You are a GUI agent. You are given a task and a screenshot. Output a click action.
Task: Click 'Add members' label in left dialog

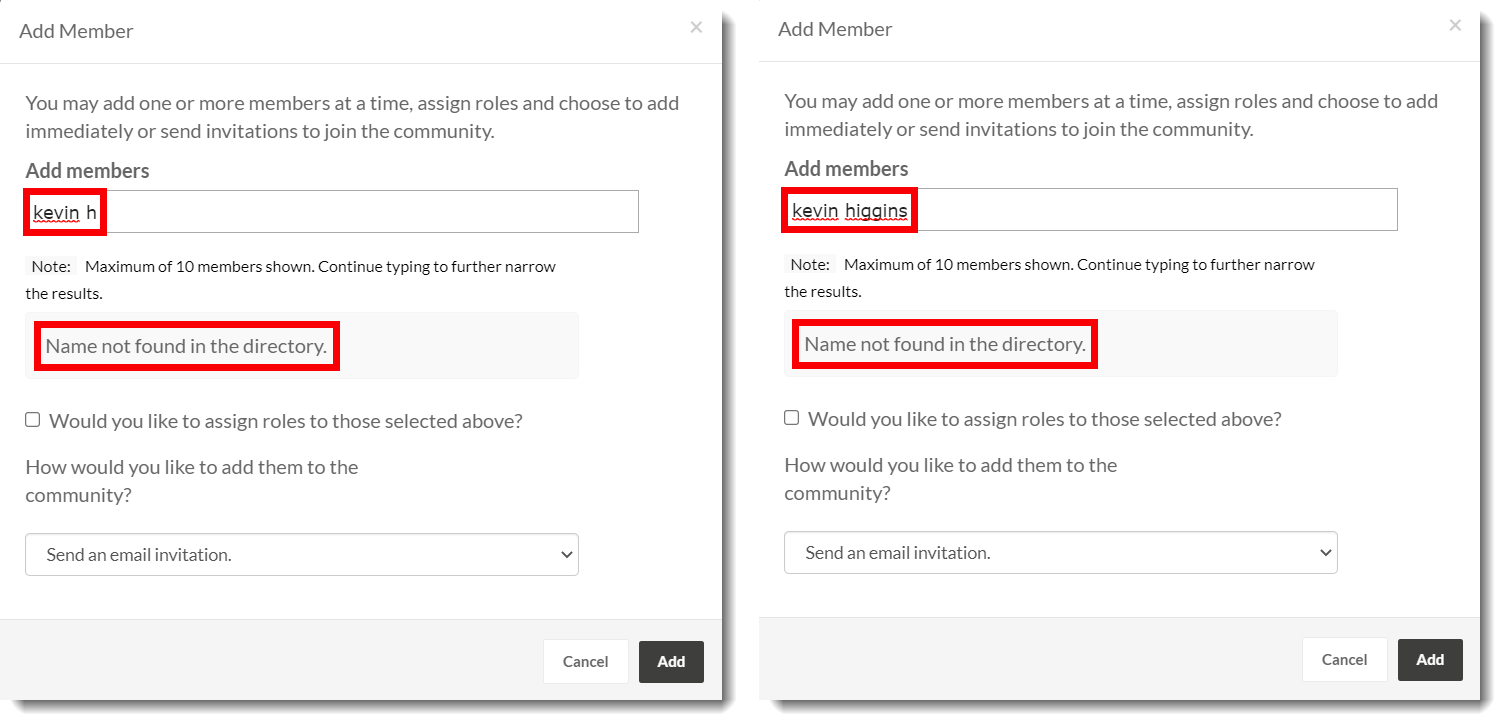(88, 171)
